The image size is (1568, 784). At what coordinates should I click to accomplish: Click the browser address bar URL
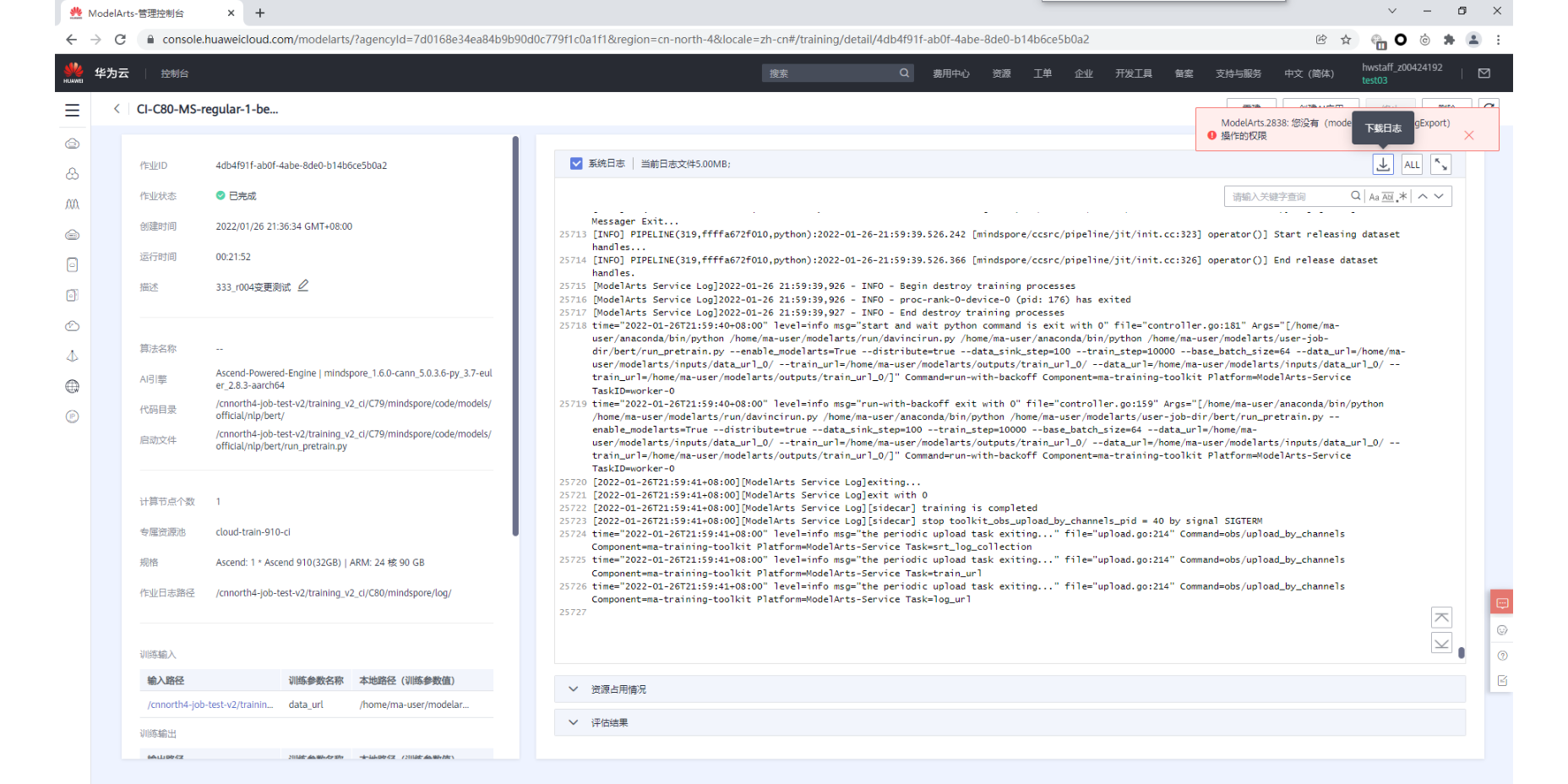tap(625, 39)
